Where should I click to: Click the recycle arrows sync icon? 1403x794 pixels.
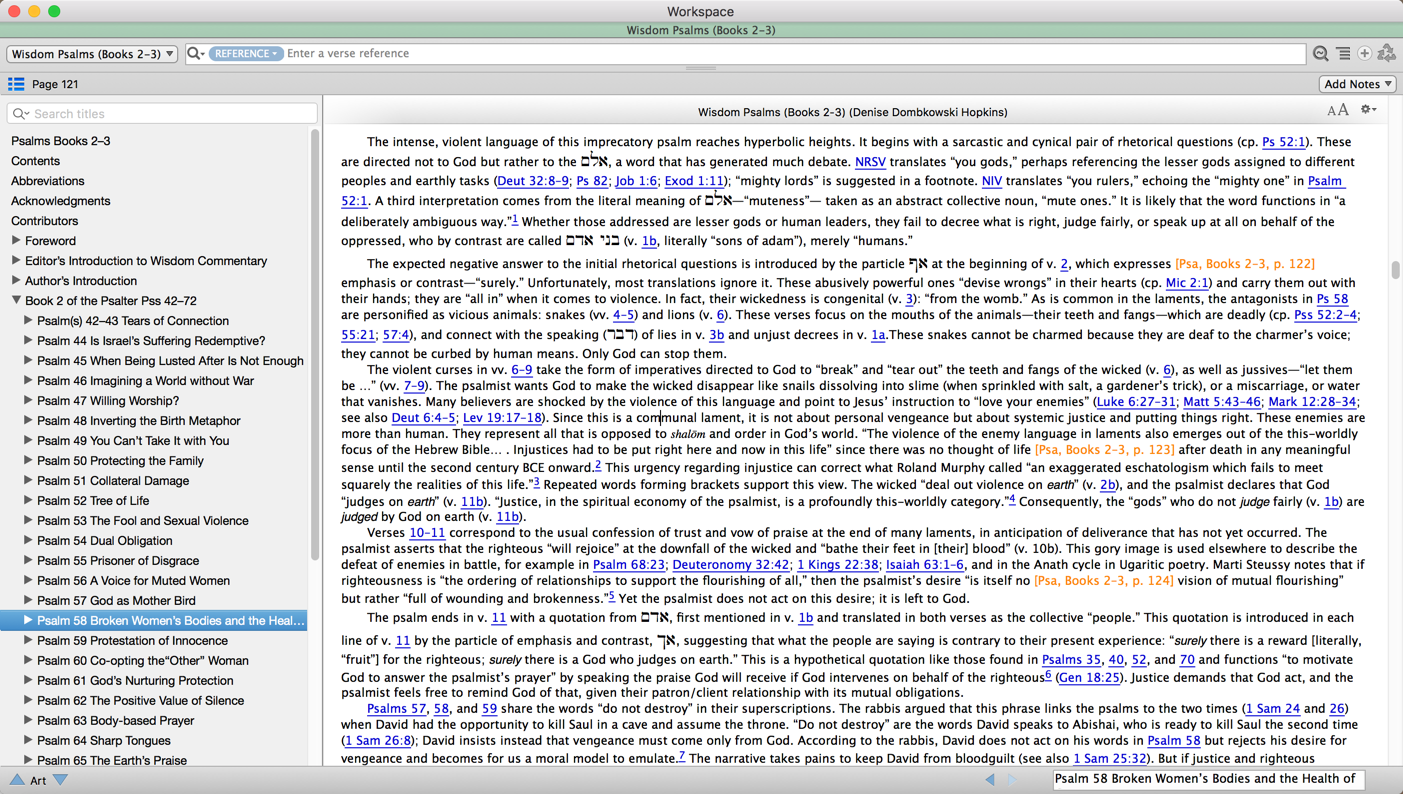(1387, 54)
